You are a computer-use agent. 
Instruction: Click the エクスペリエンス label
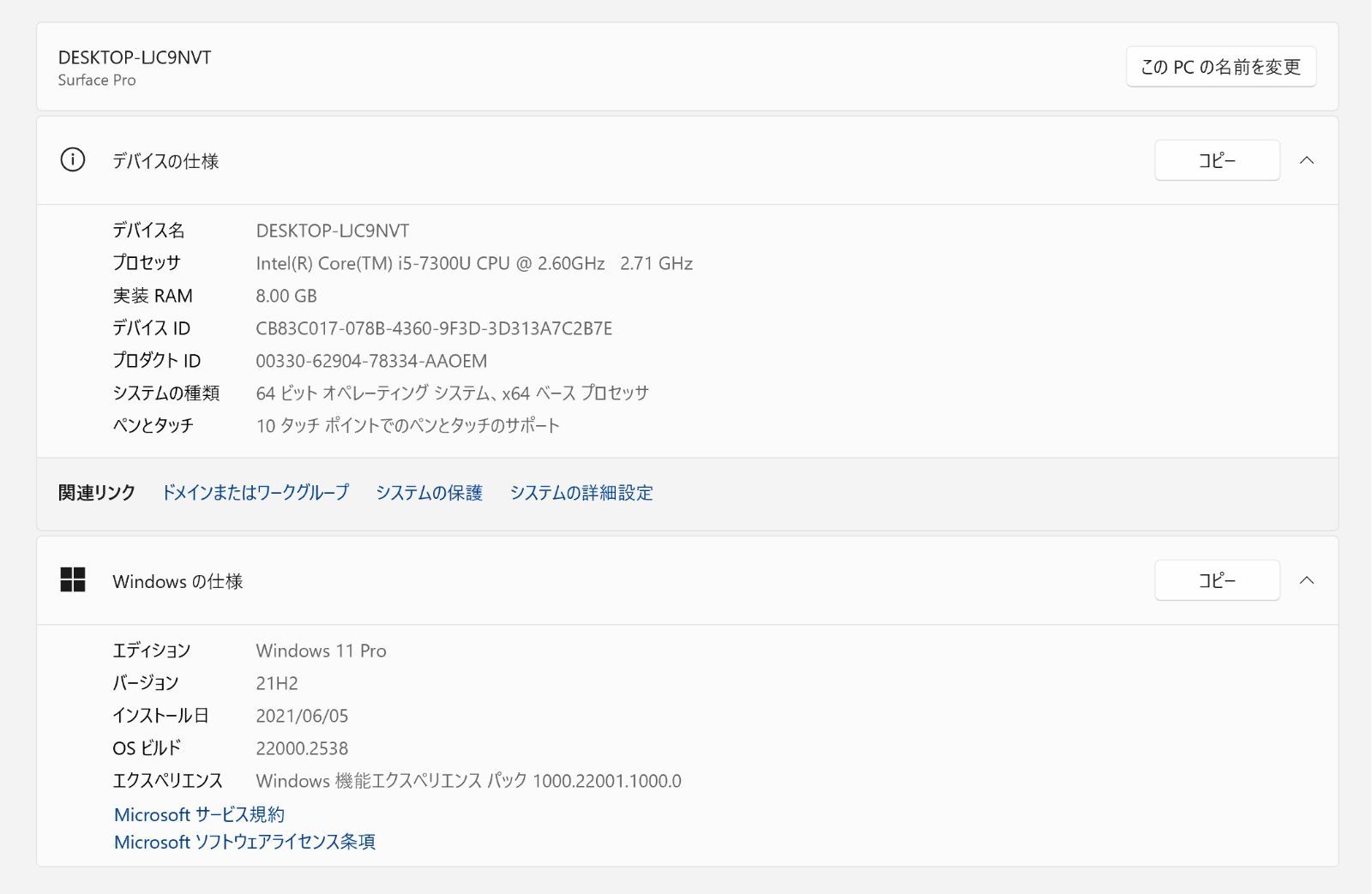point(167,781)
